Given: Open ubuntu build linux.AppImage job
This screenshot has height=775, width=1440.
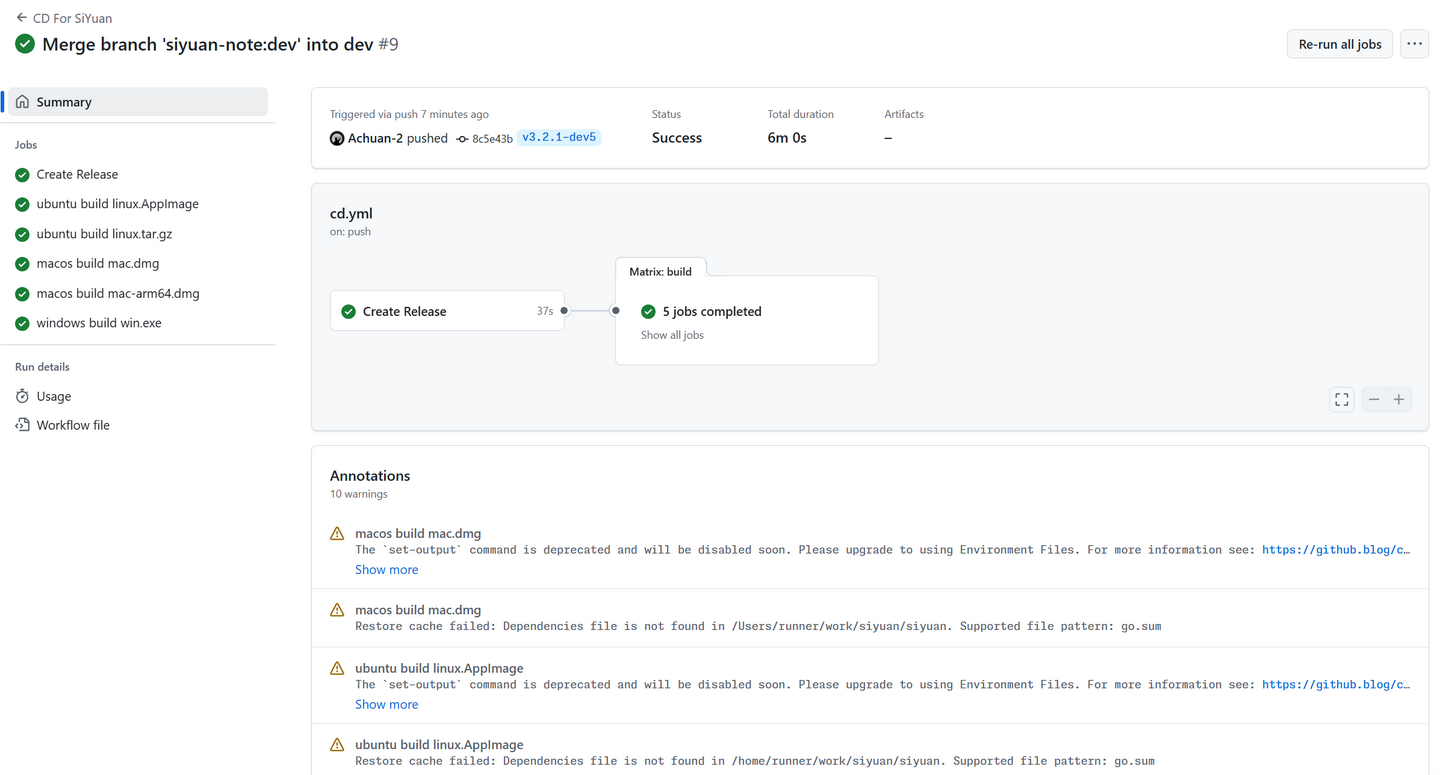Looking at the screenshot, I should [117, 204].
